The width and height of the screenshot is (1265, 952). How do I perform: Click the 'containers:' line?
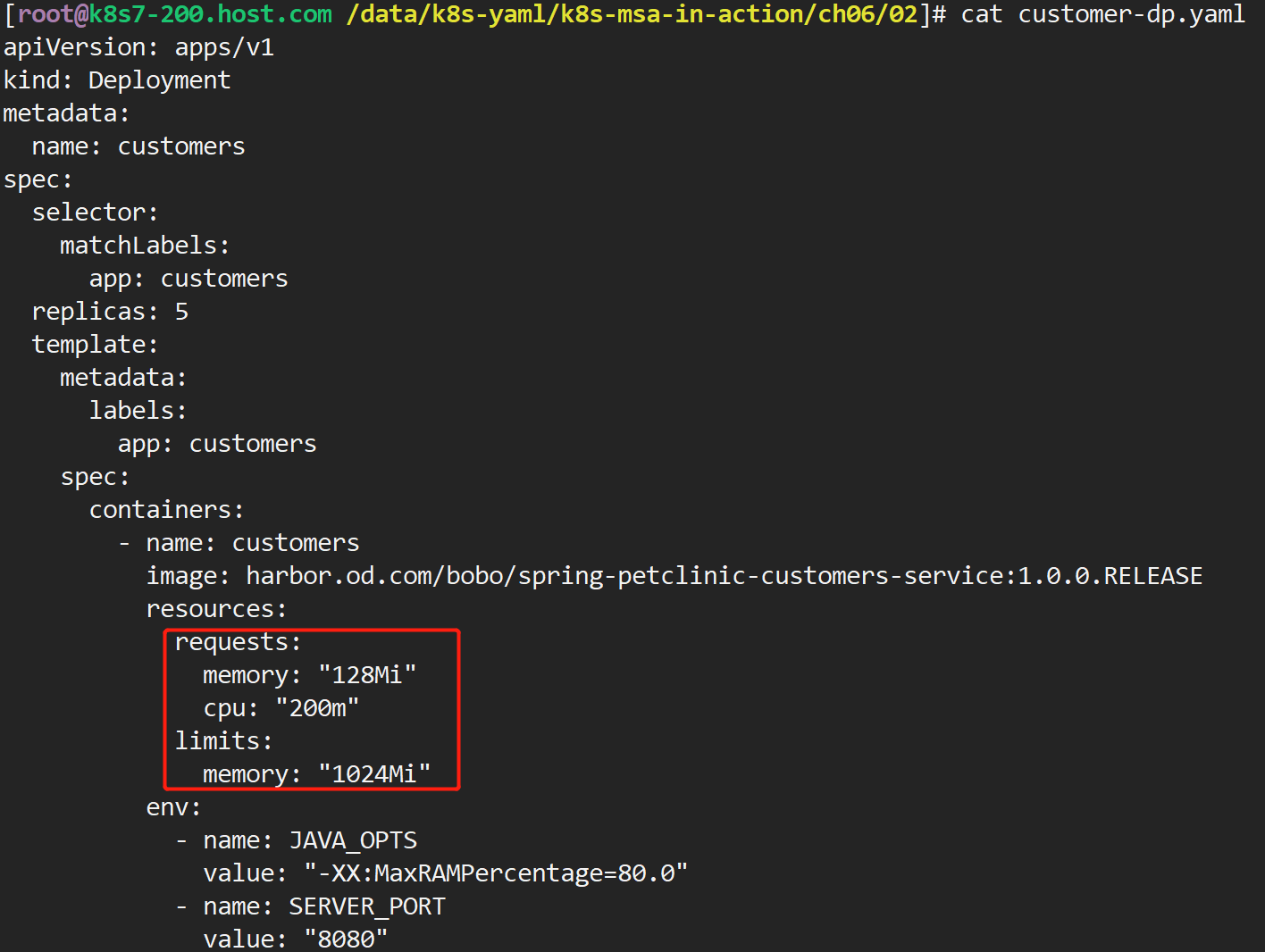pyautogui.click(x=167, y=510)
